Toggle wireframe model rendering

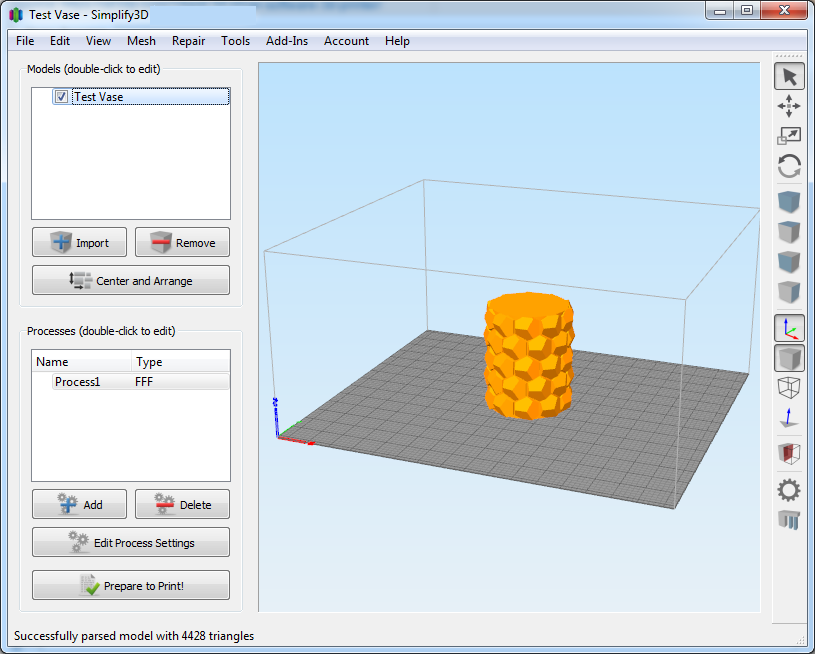point(789,388)
